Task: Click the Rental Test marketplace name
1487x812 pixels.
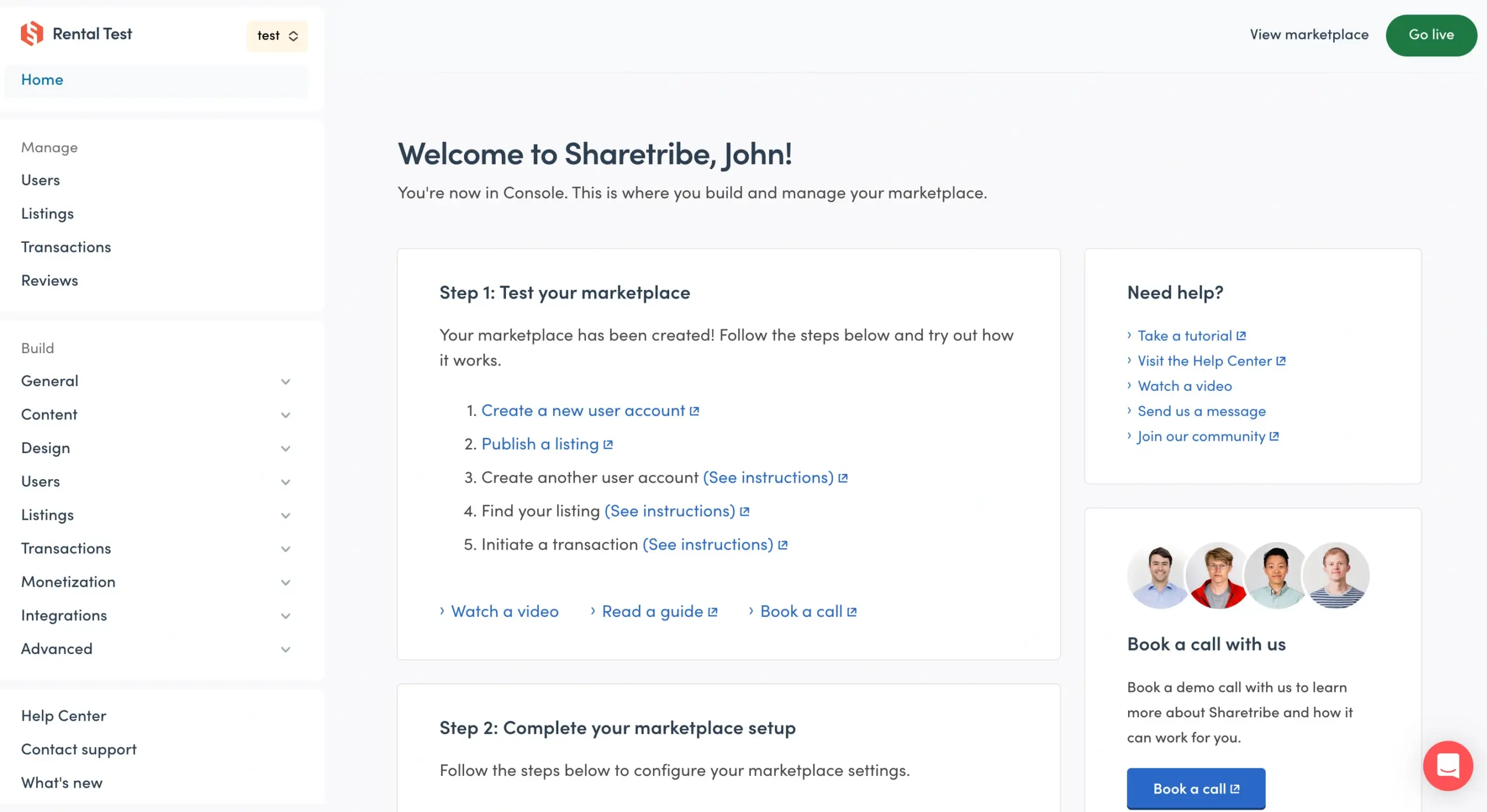Action: coord(92,34)
